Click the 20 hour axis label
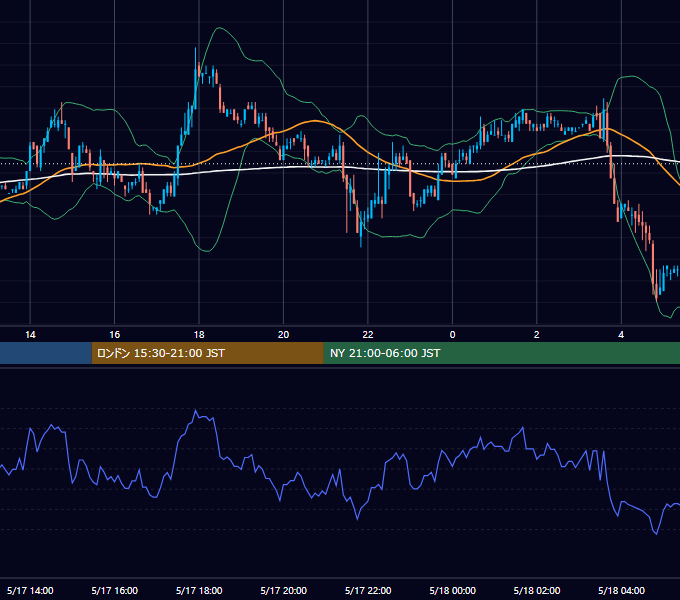This screenshot has height=600, width=680. click(283, 335)
